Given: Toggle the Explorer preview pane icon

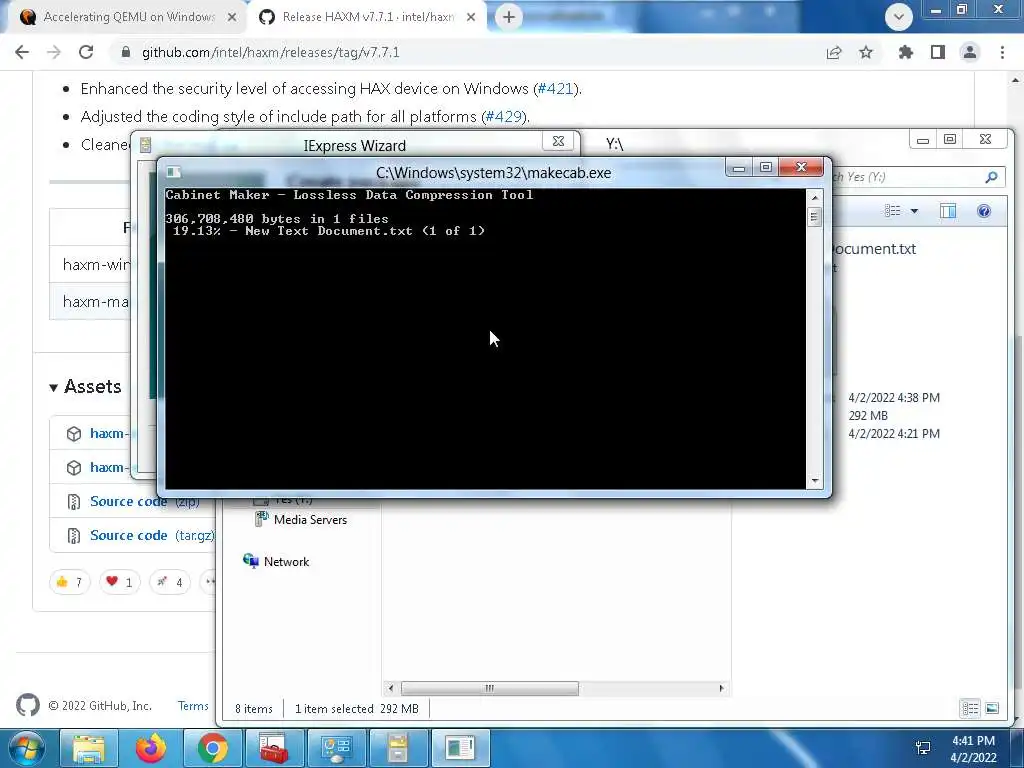Looking at the screenshot, I should 948,210.
